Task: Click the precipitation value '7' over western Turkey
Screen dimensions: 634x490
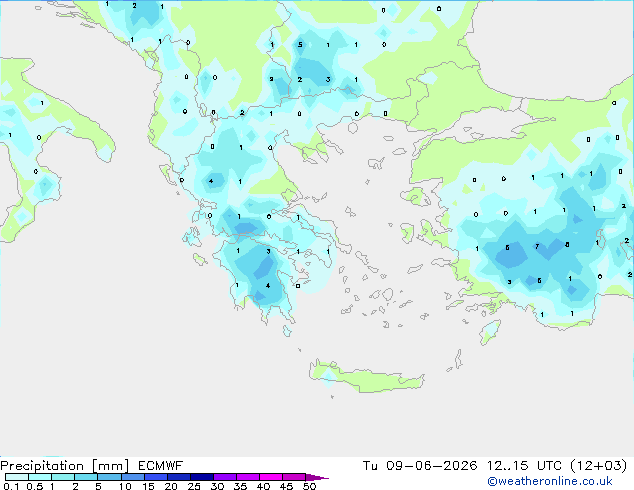Action: click(537, 246)
